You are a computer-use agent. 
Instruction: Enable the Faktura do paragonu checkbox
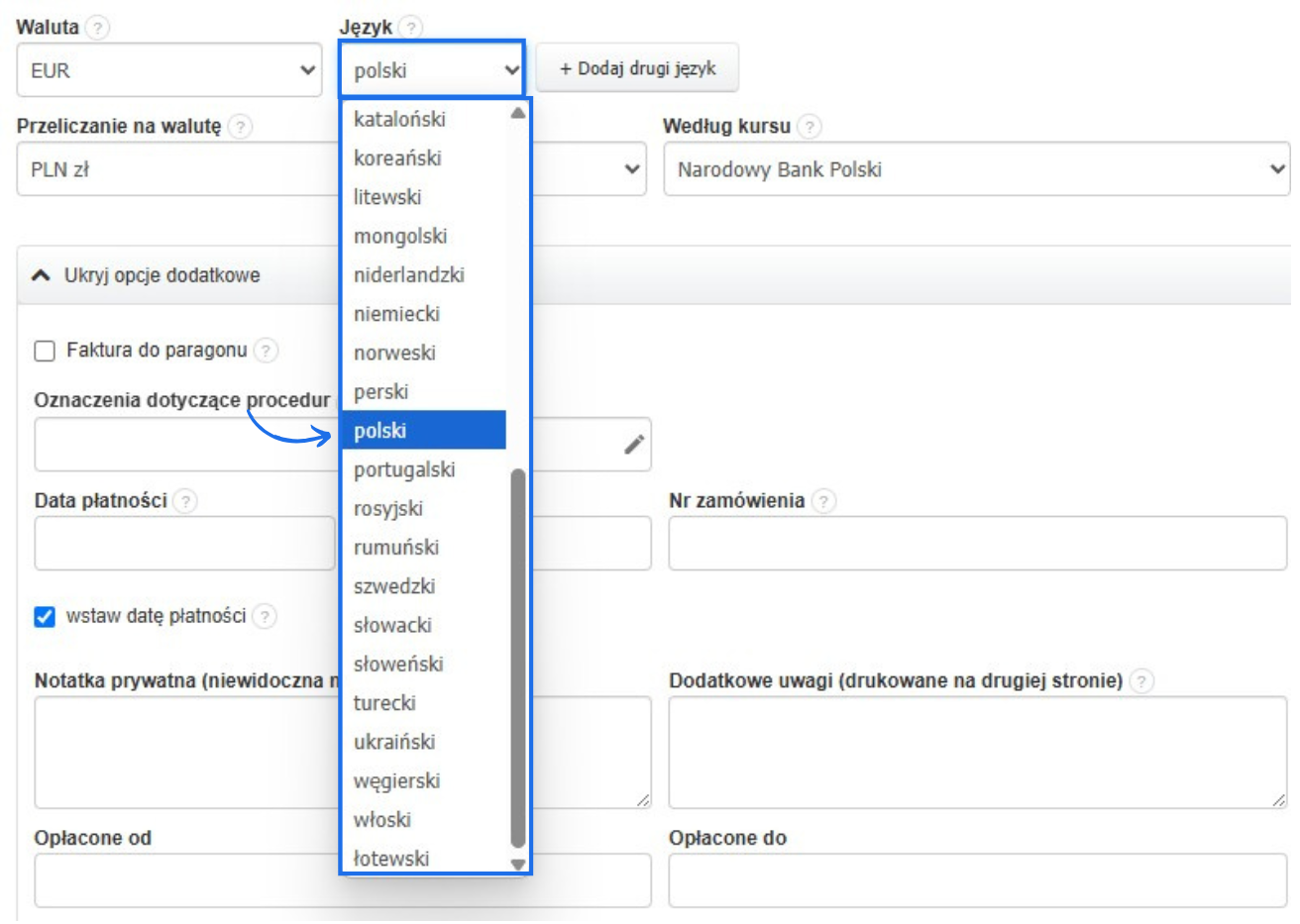pos(45,351)
